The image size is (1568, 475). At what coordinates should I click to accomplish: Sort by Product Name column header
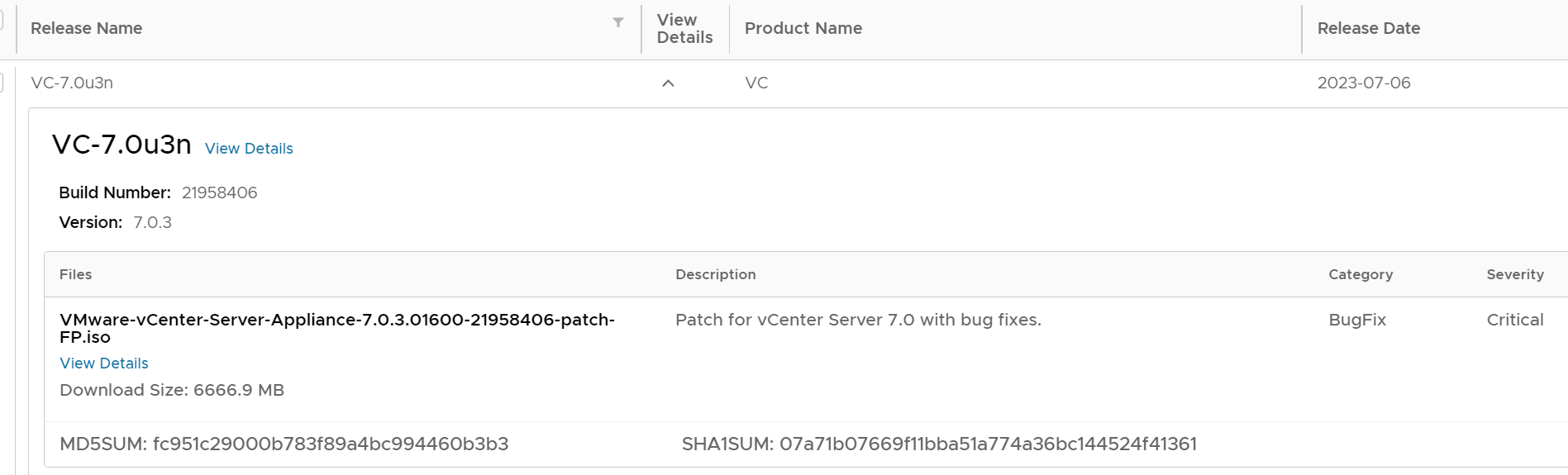(x=803, y=28)
